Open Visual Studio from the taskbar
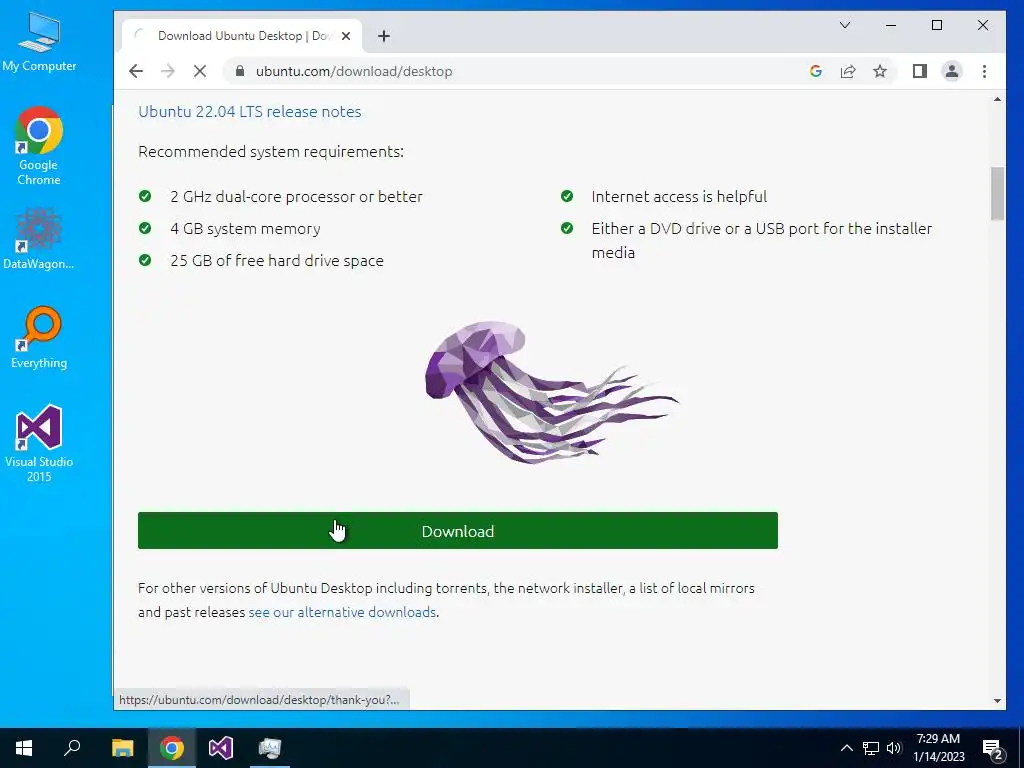 coord(221,748)
